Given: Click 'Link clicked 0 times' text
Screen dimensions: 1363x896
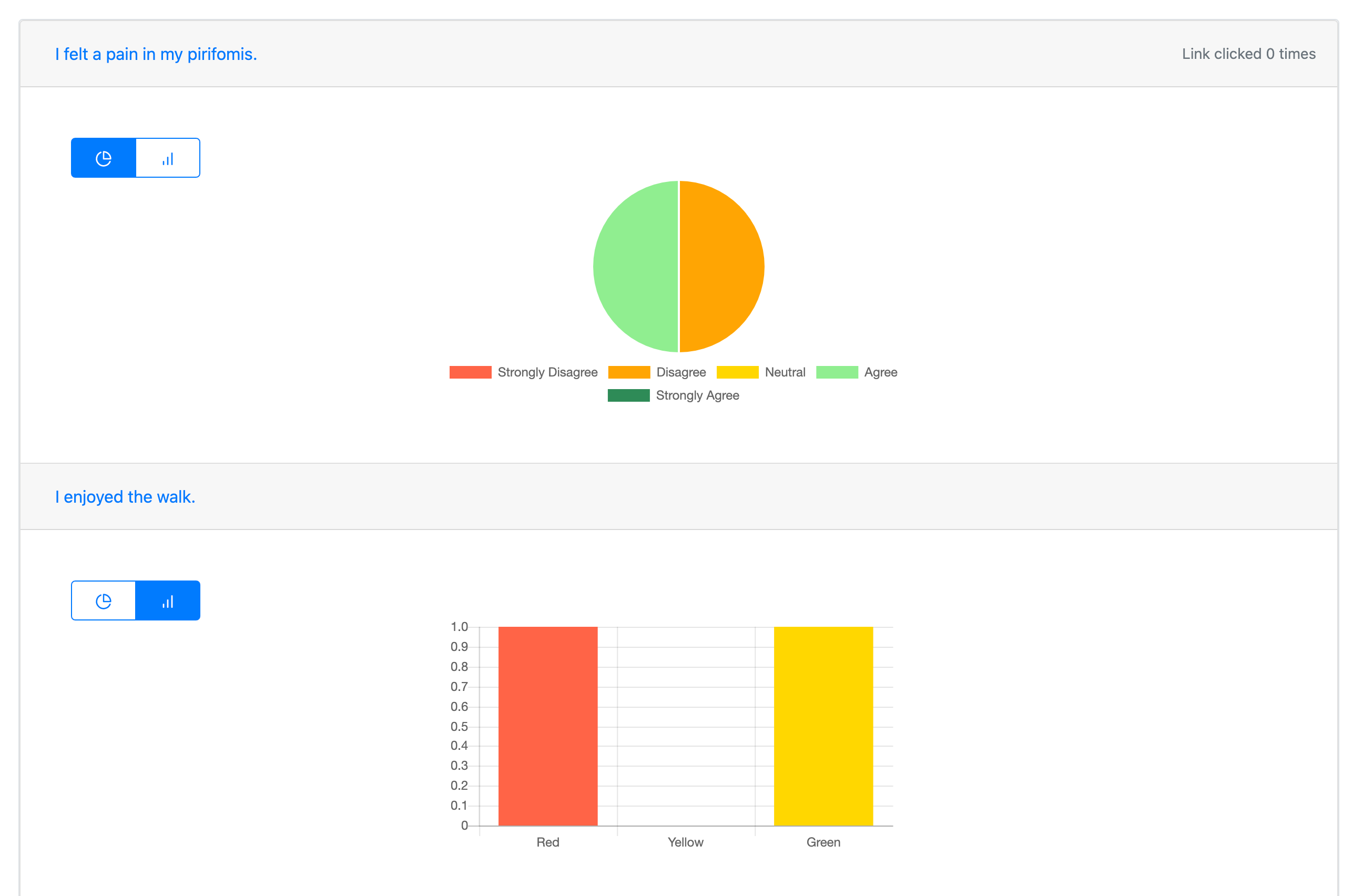Looking at the screenshot, I should (x=1248, y=54).
